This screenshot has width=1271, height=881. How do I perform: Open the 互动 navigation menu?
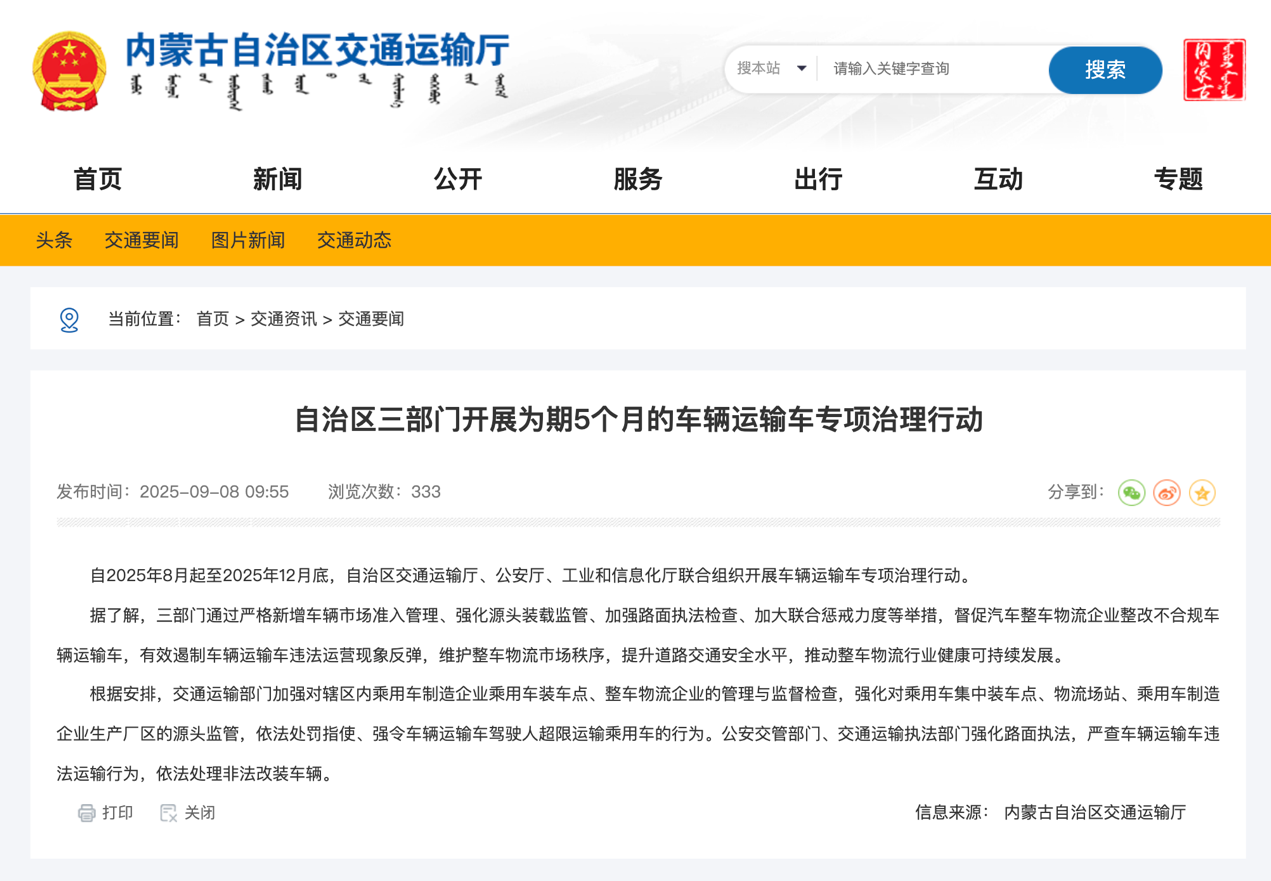pyautogui.click(x=997, y=179)
